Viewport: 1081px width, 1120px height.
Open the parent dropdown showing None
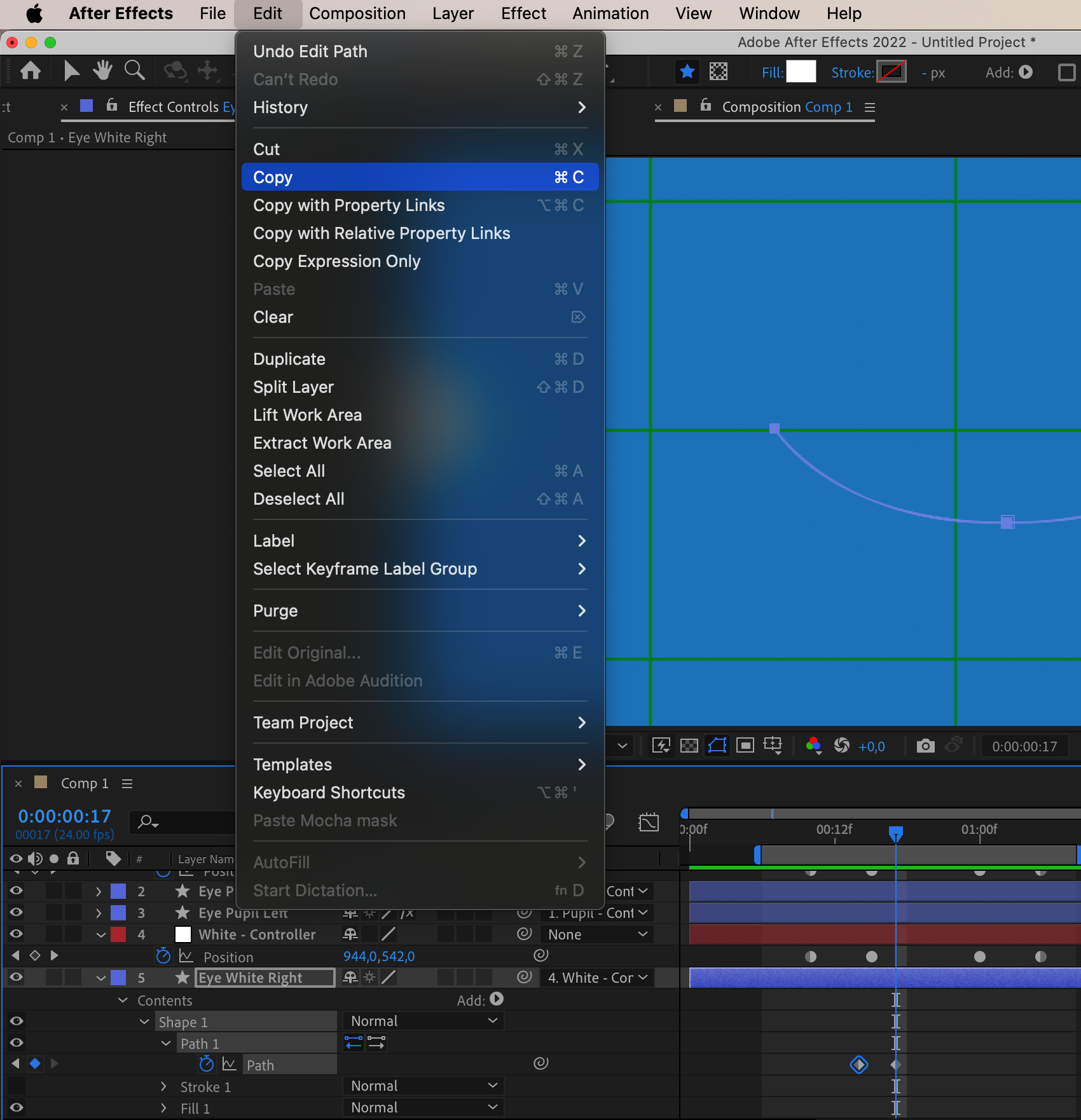[x=598, y=934]
